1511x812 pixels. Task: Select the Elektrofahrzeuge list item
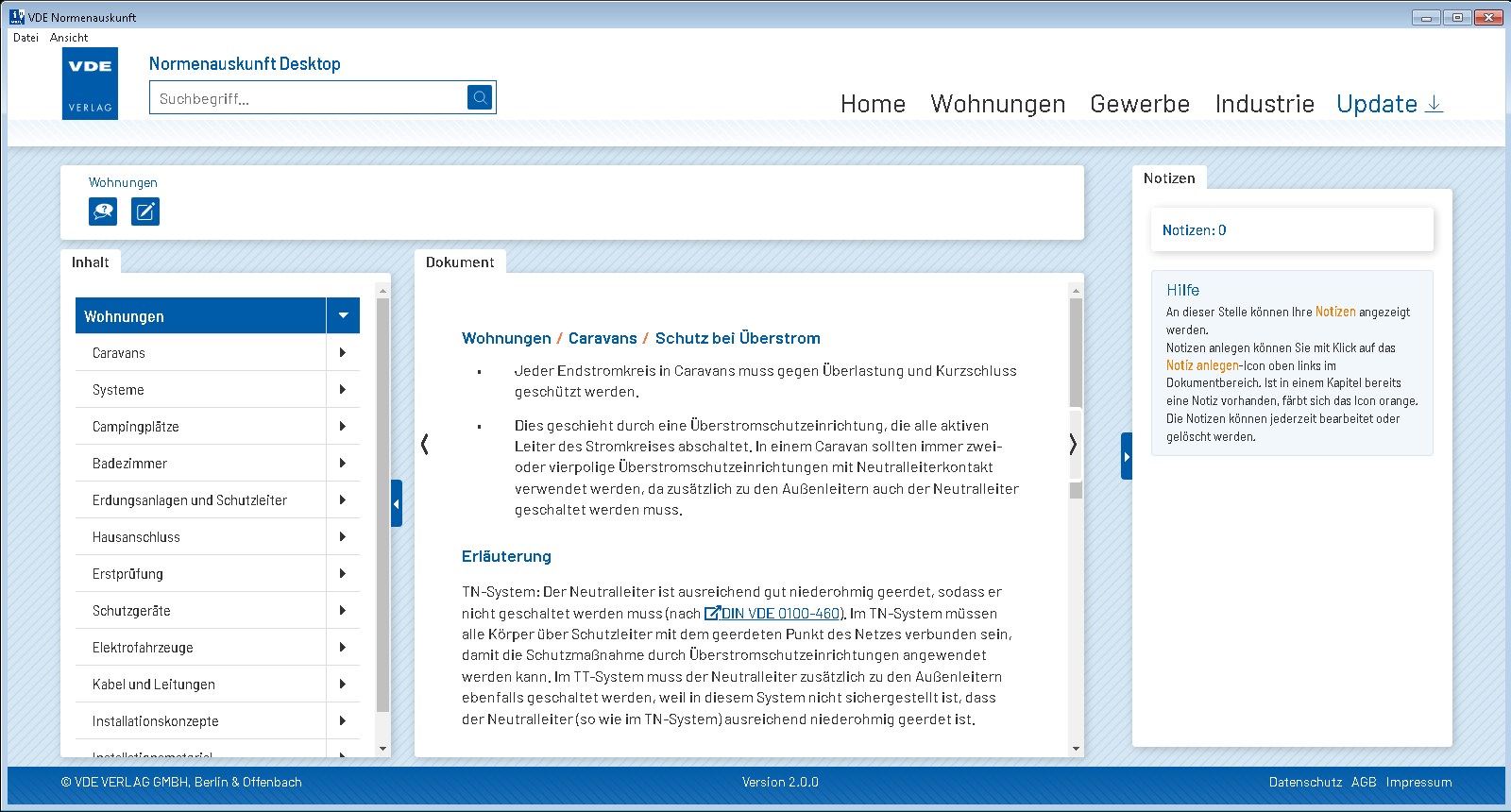coord(201,647)
